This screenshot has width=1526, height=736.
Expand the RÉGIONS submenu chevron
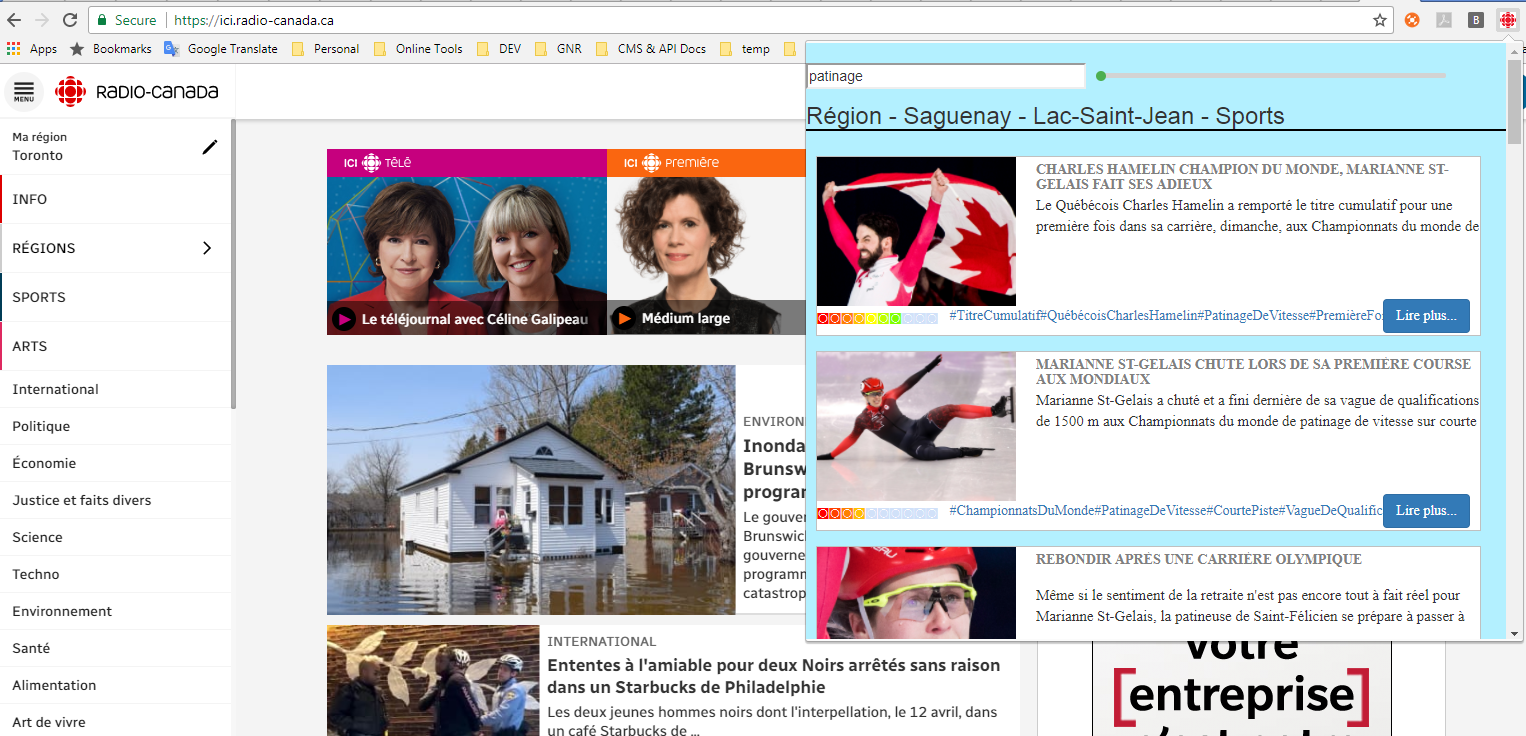207,248
